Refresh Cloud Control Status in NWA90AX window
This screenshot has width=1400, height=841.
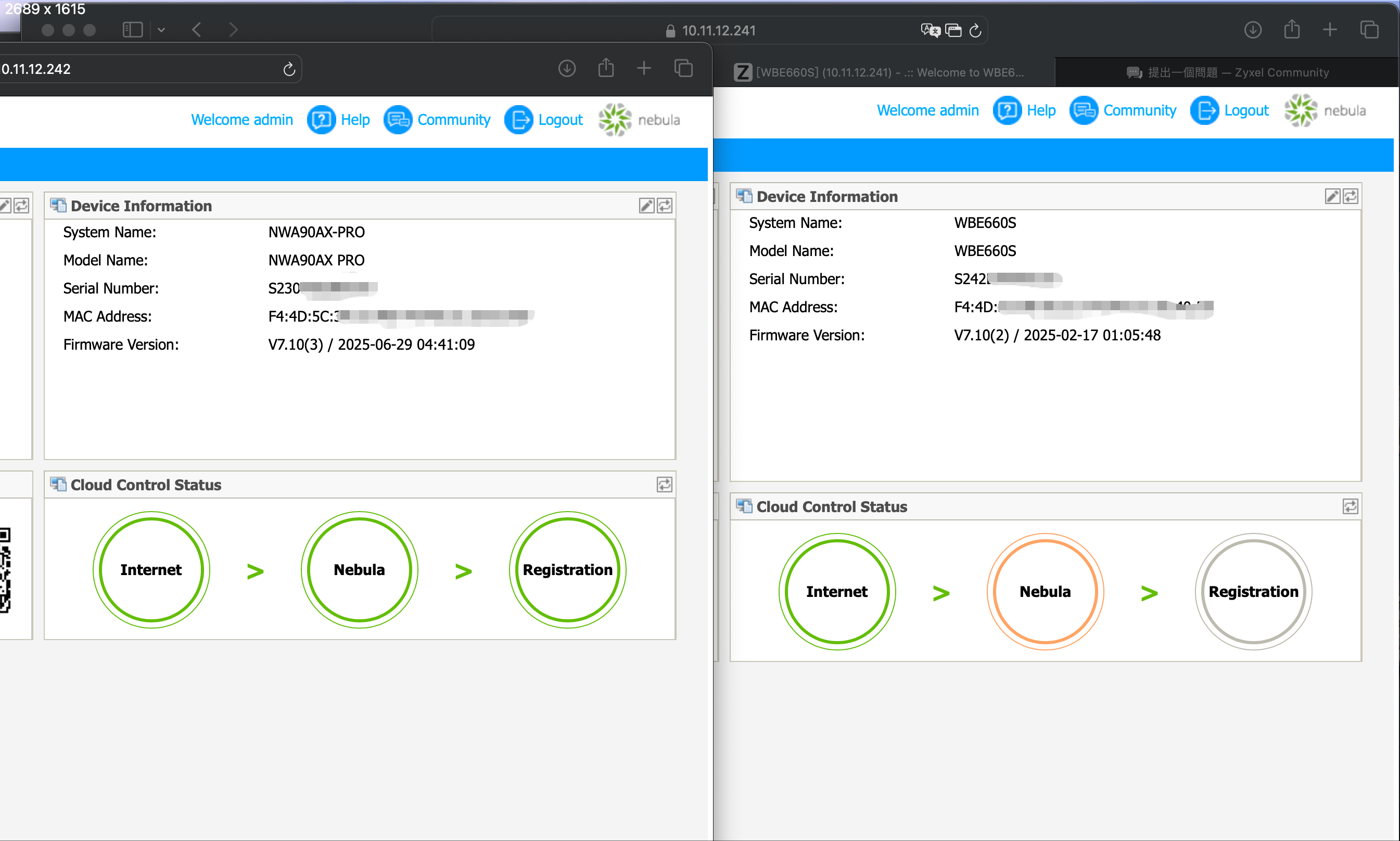point(665,485)
